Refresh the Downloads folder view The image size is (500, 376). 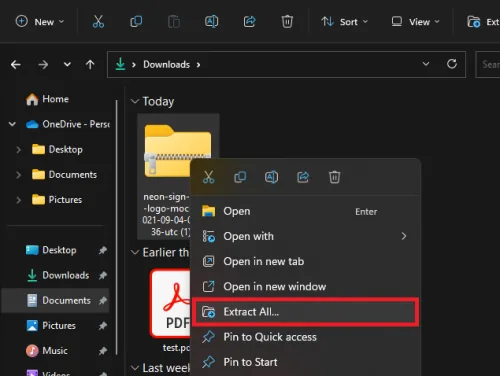point(452,64)
